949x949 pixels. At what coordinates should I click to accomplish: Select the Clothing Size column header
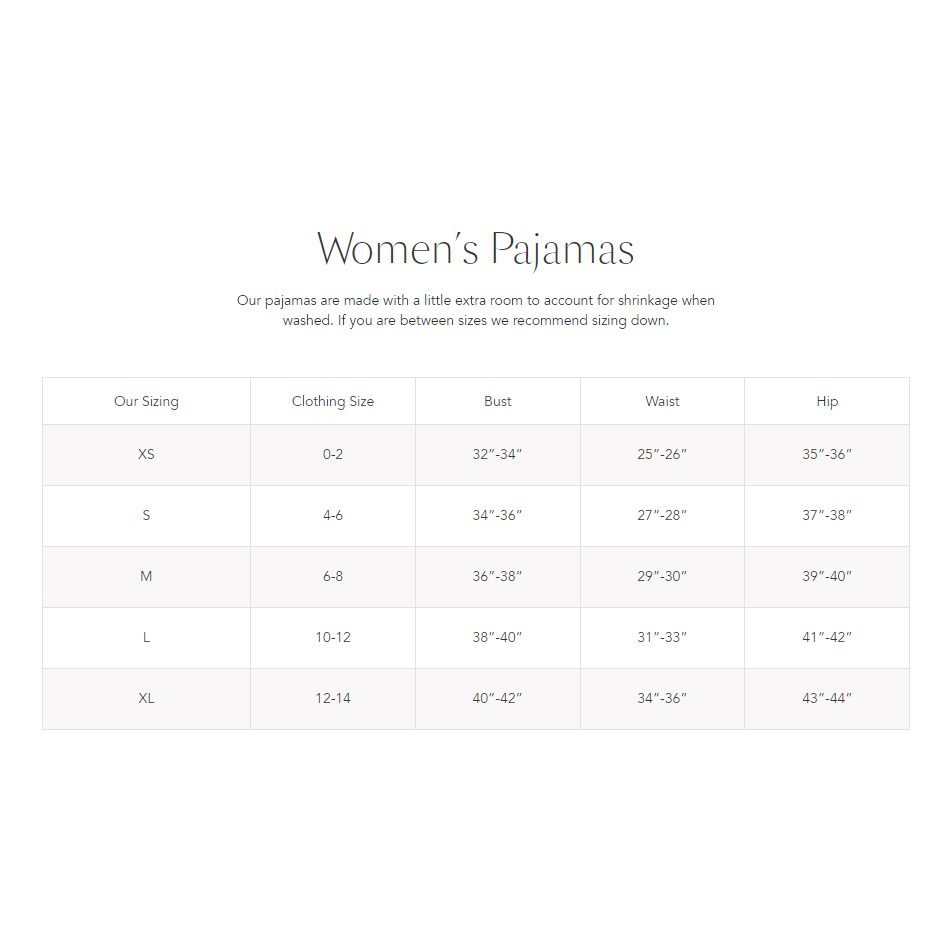pyautogui.click(x=333, y=401)
